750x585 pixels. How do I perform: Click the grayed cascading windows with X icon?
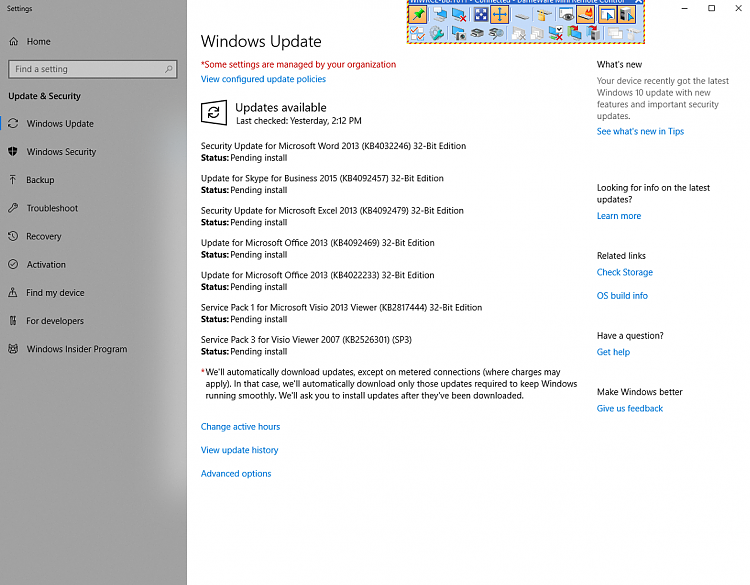(518, 33)
